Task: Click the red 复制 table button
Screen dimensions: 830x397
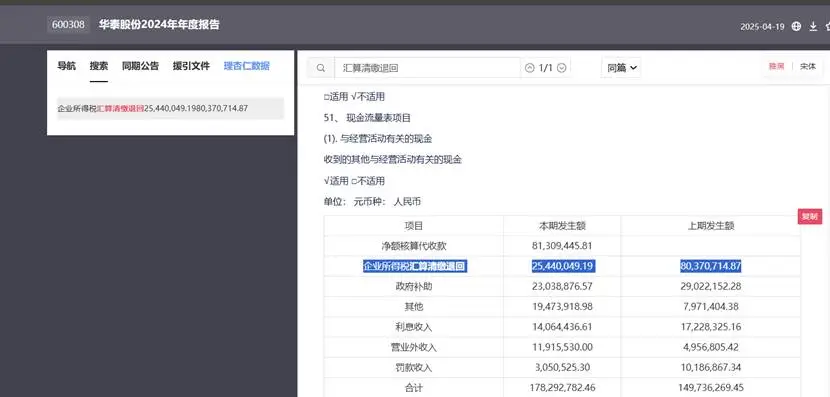Action: [x=810, y=216]
